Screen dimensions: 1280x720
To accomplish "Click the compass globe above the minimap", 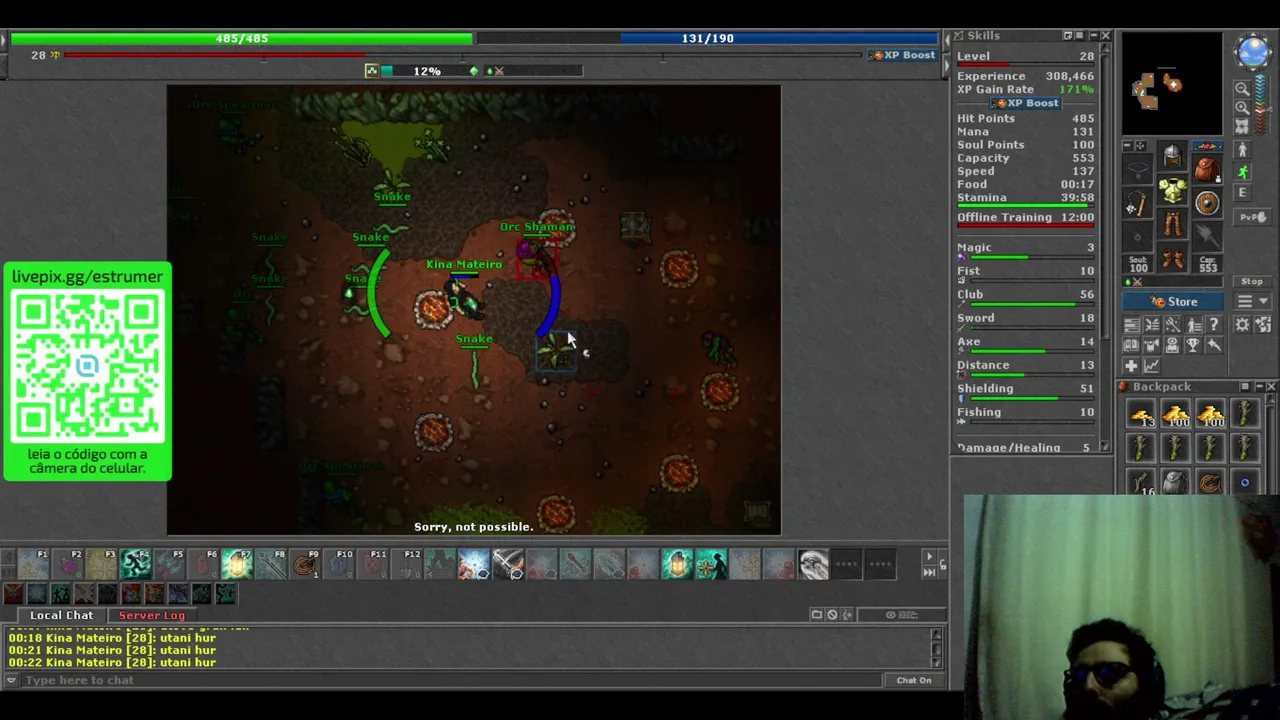I will 1253,52.
